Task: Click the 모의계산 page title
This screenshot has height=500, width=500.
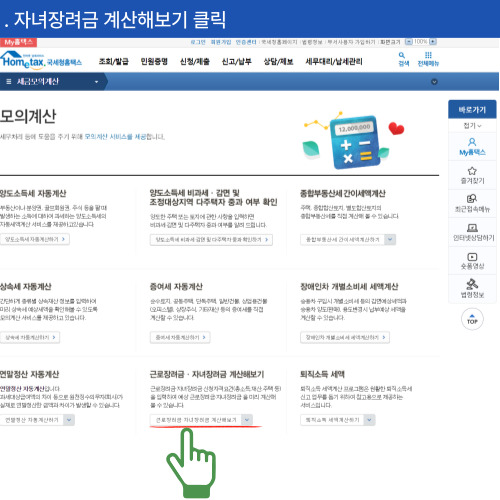Action: 28,117
